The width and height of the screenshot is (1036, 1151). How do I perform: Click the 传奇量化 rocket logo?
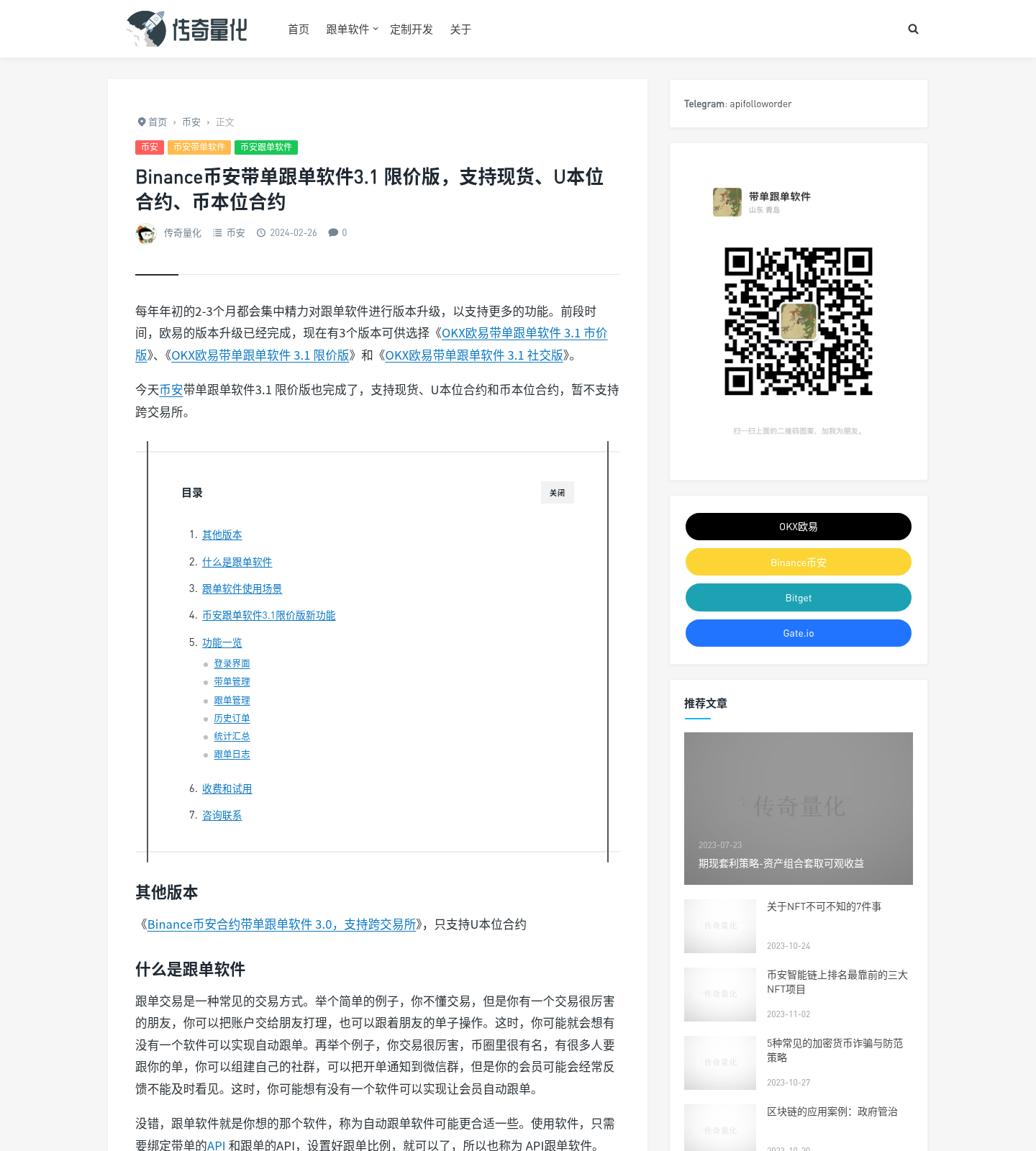tap(187, 29)
